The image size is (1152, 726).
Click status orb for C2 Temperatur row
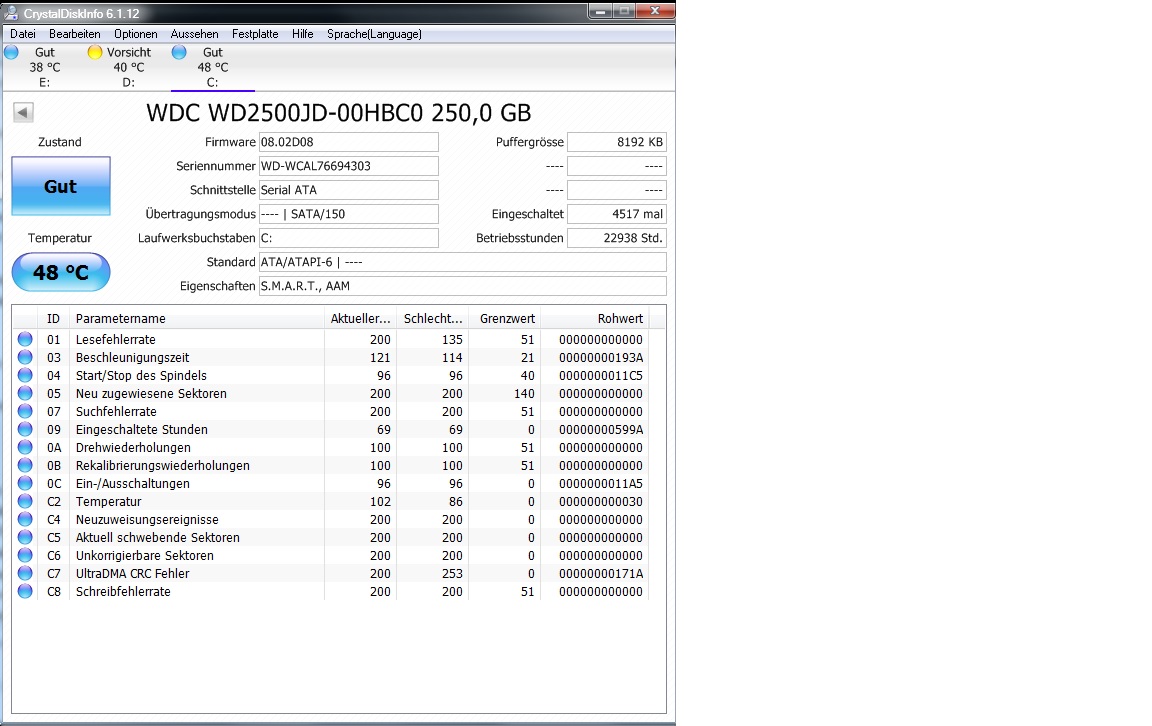(25, 501)
